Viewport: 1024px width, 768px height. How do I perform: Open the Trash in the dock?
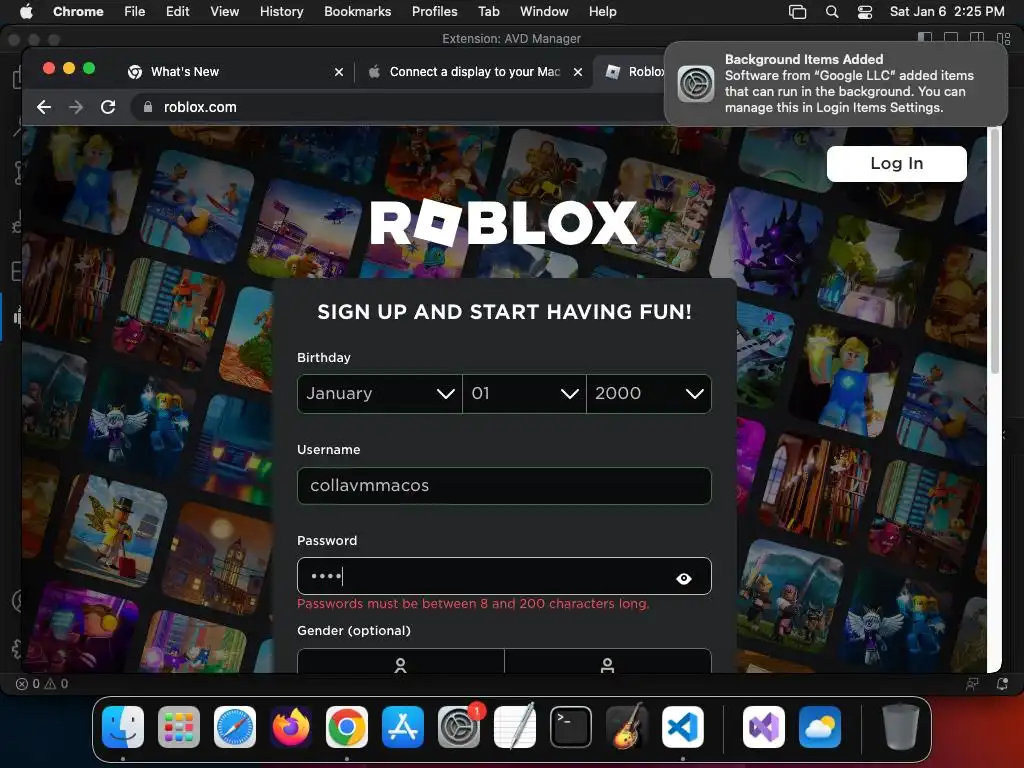pyautogui.click(x=901, y=727)
